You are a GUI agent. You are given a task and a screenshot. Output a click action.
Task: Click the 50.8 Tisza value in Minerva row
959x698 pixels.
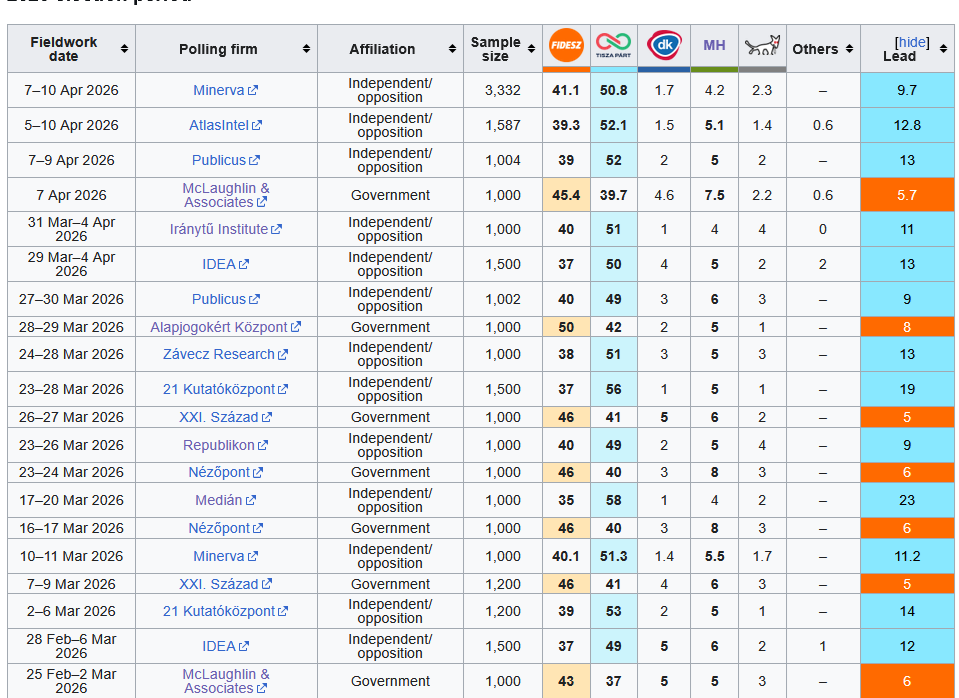point(613,91)
